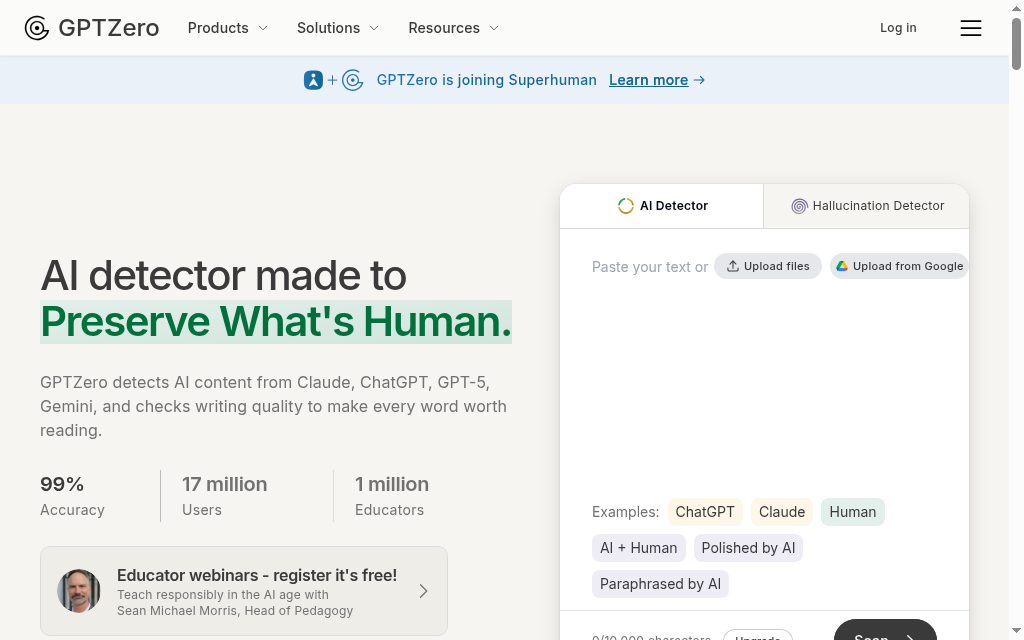Click the Sean Michael Morris portrait thumbnail
The height and width of the screenshot is (640, 1024).
79,591
